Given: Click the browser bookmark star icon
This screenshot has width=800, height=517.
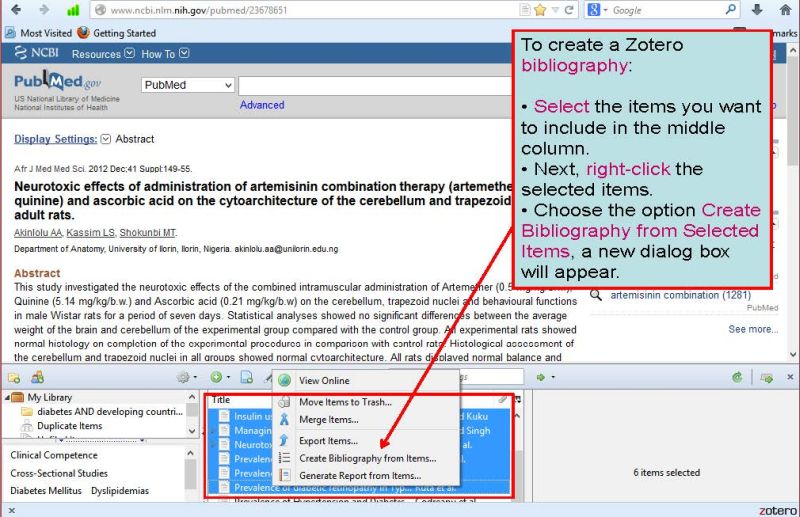Looking at the screenshot, I should [x=540, y=10].
